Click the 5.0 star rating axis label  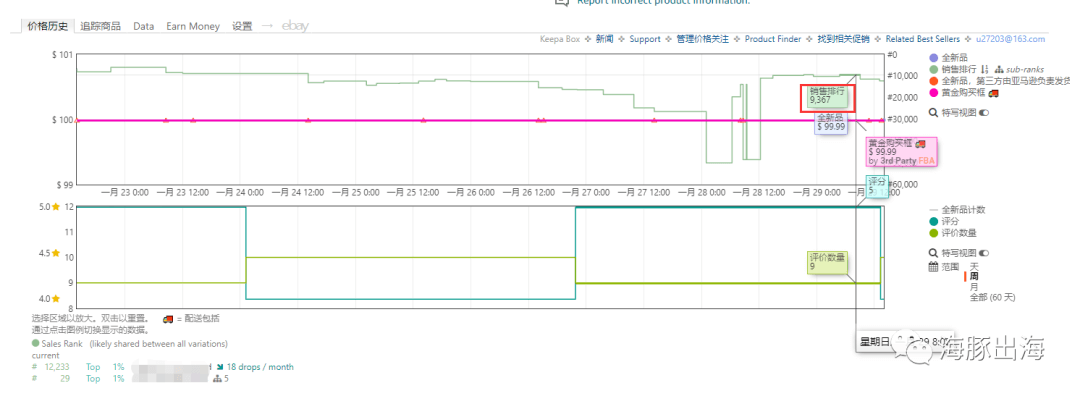click(x=45, y=207)
